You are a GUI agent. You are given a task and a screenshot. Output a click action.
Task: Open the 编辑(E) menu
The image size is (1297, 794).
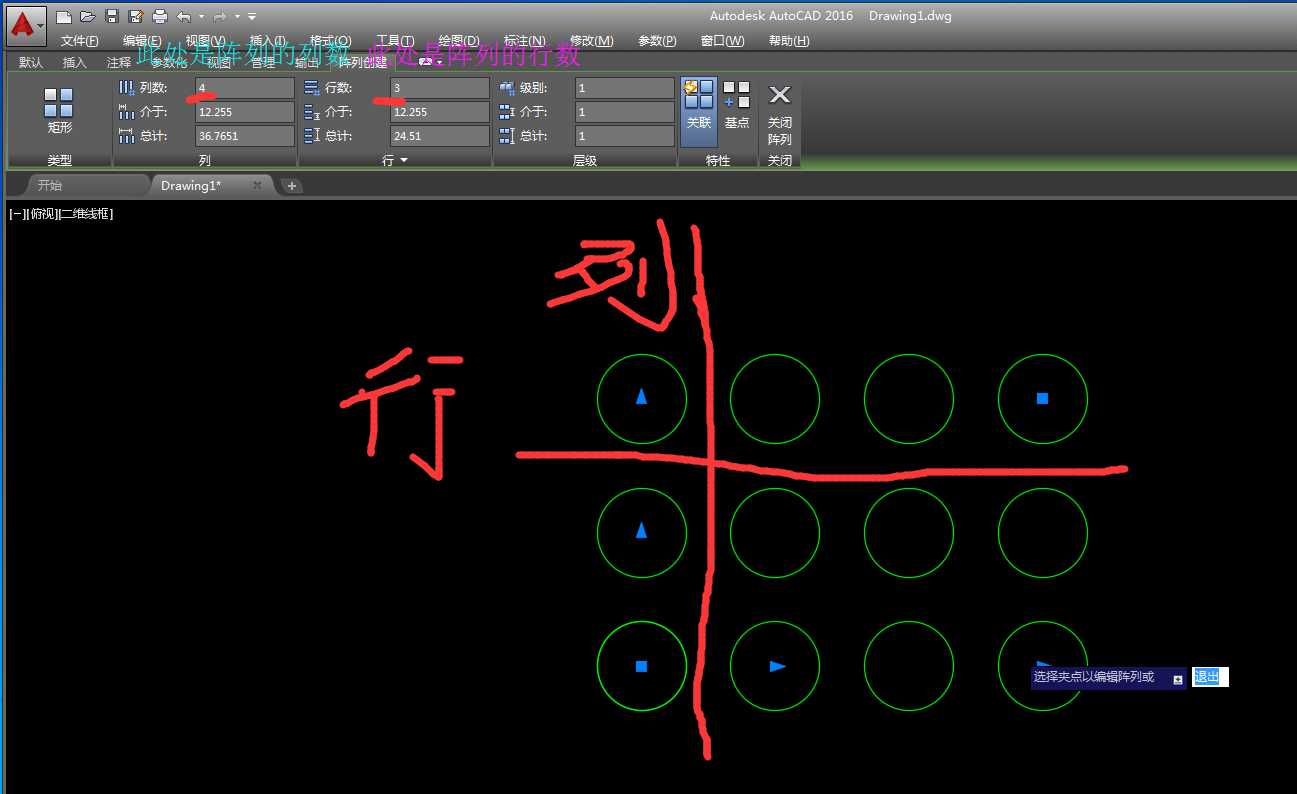142,41
